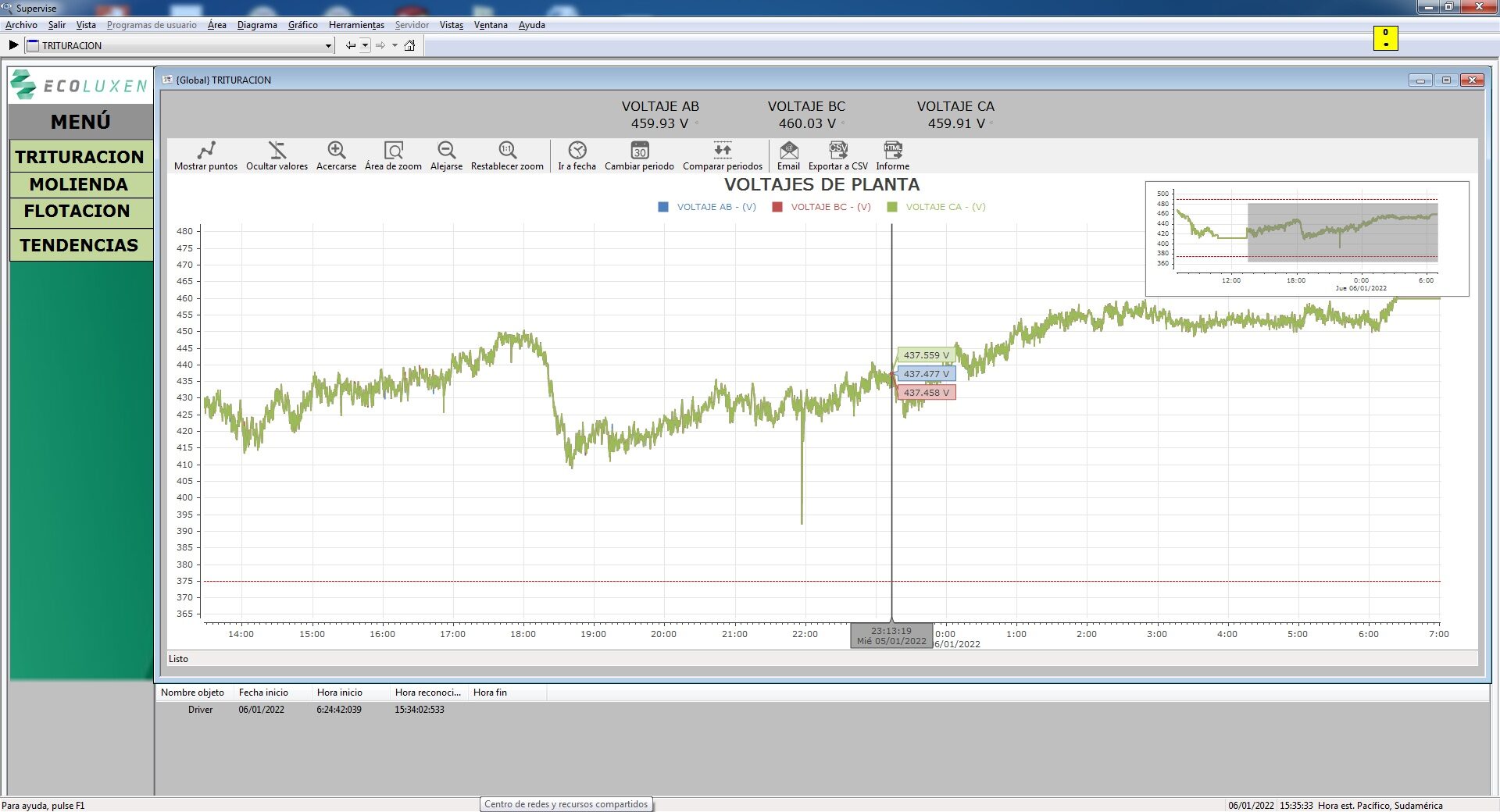Click the Mostrar puntos chart tool
Viewport: 1500px width, 812px height.
point(205,155)
